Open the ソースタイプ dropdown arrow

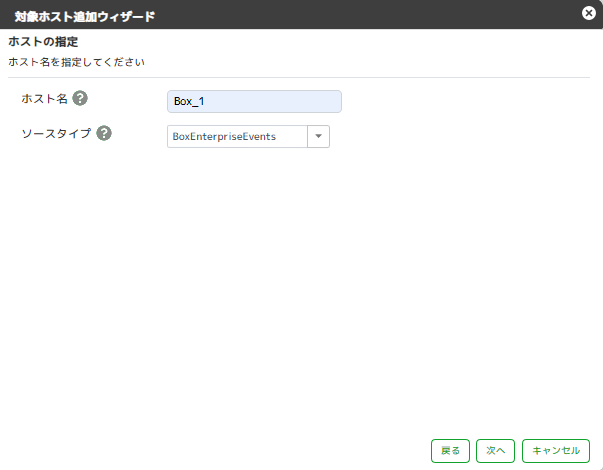[318, 136]
